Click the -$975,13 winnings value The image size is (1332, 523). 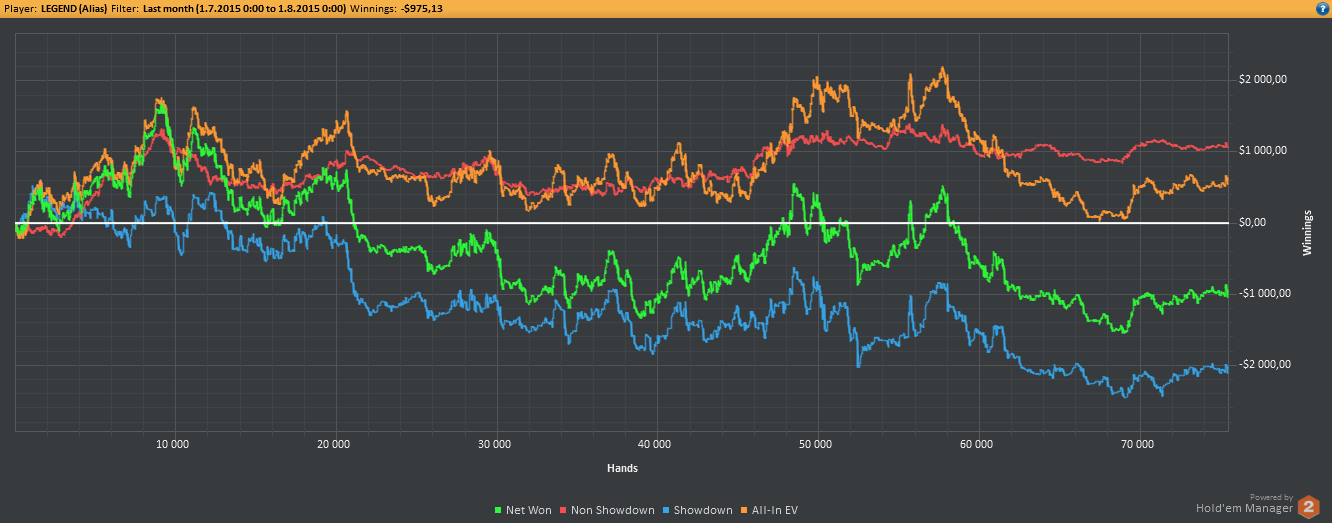click(x=422, y=8)
